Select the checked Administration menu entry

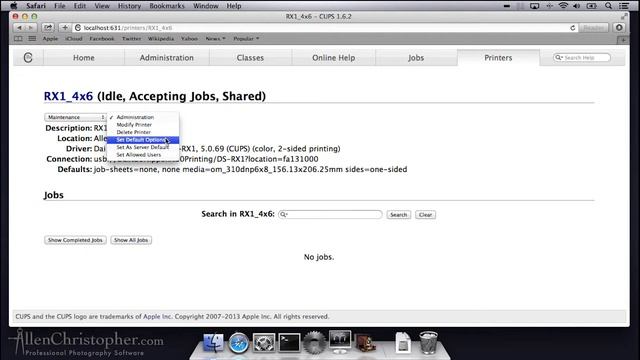pos(143,117)
